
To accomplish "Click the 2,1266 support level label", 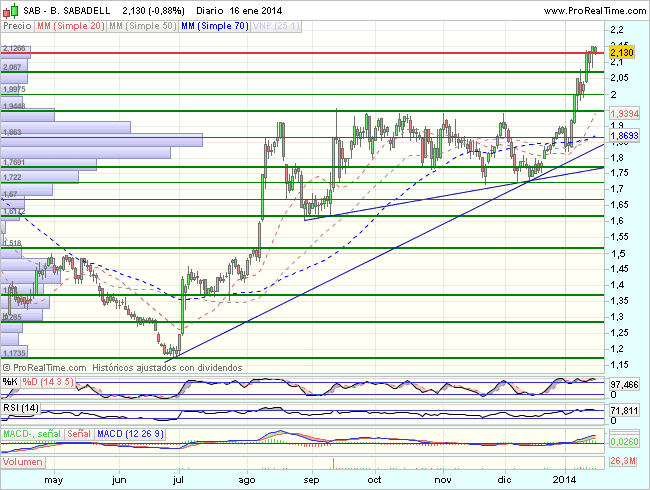I will 14,49.
